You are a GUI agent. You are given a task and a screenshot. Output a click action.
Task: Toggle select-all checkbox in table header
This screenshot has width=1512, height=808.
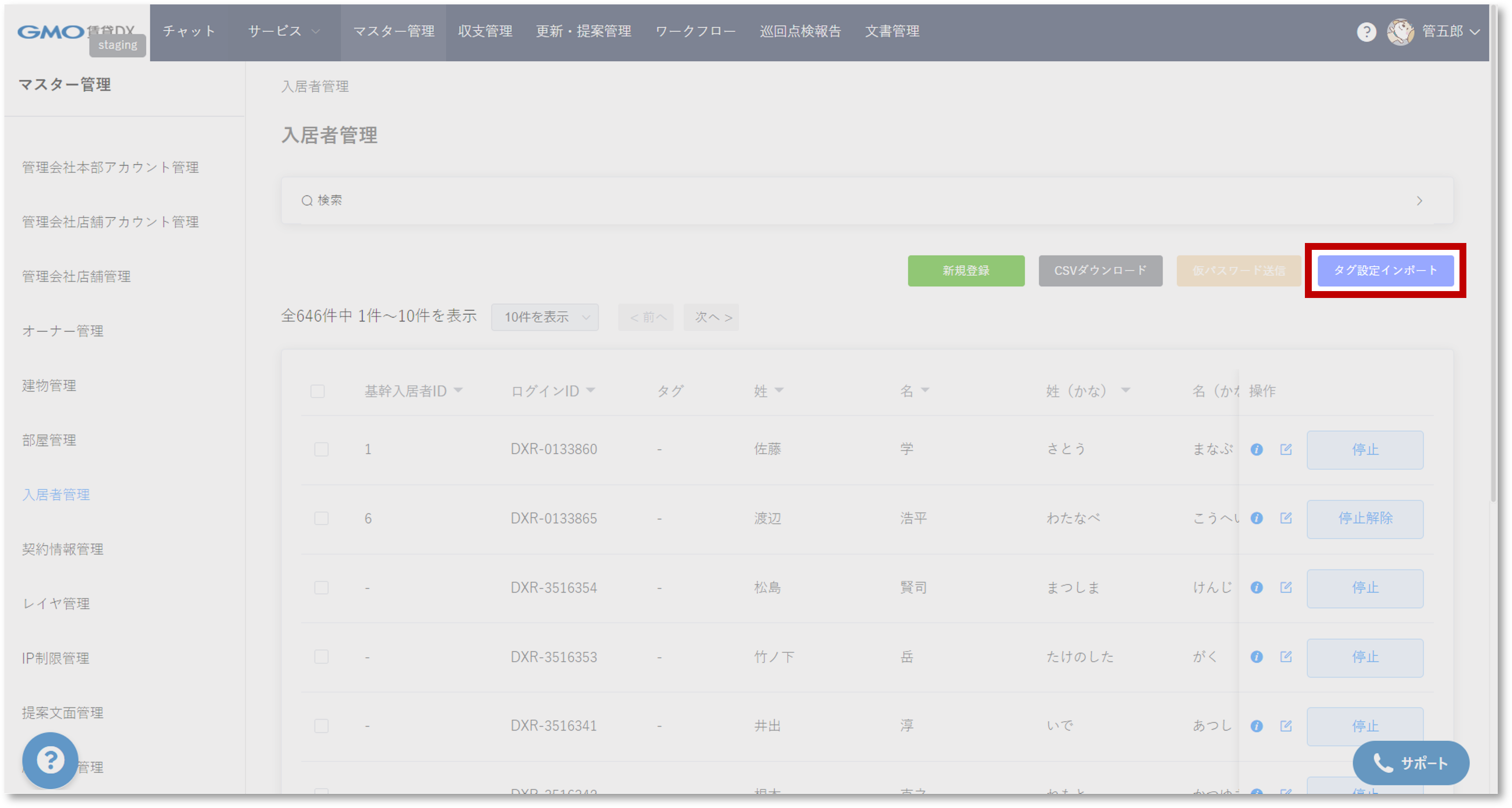(318, 391)
